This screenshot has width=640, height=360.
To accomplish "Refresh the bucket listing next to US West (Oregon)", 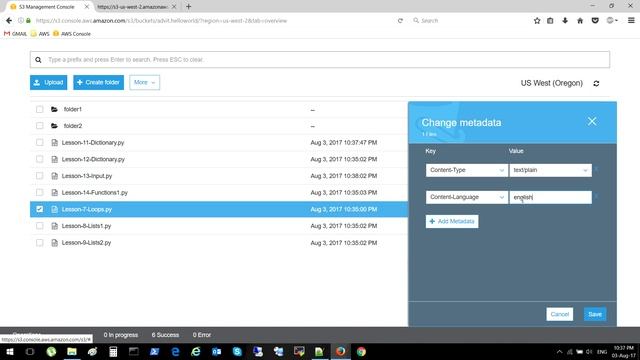I will point(596,83).
